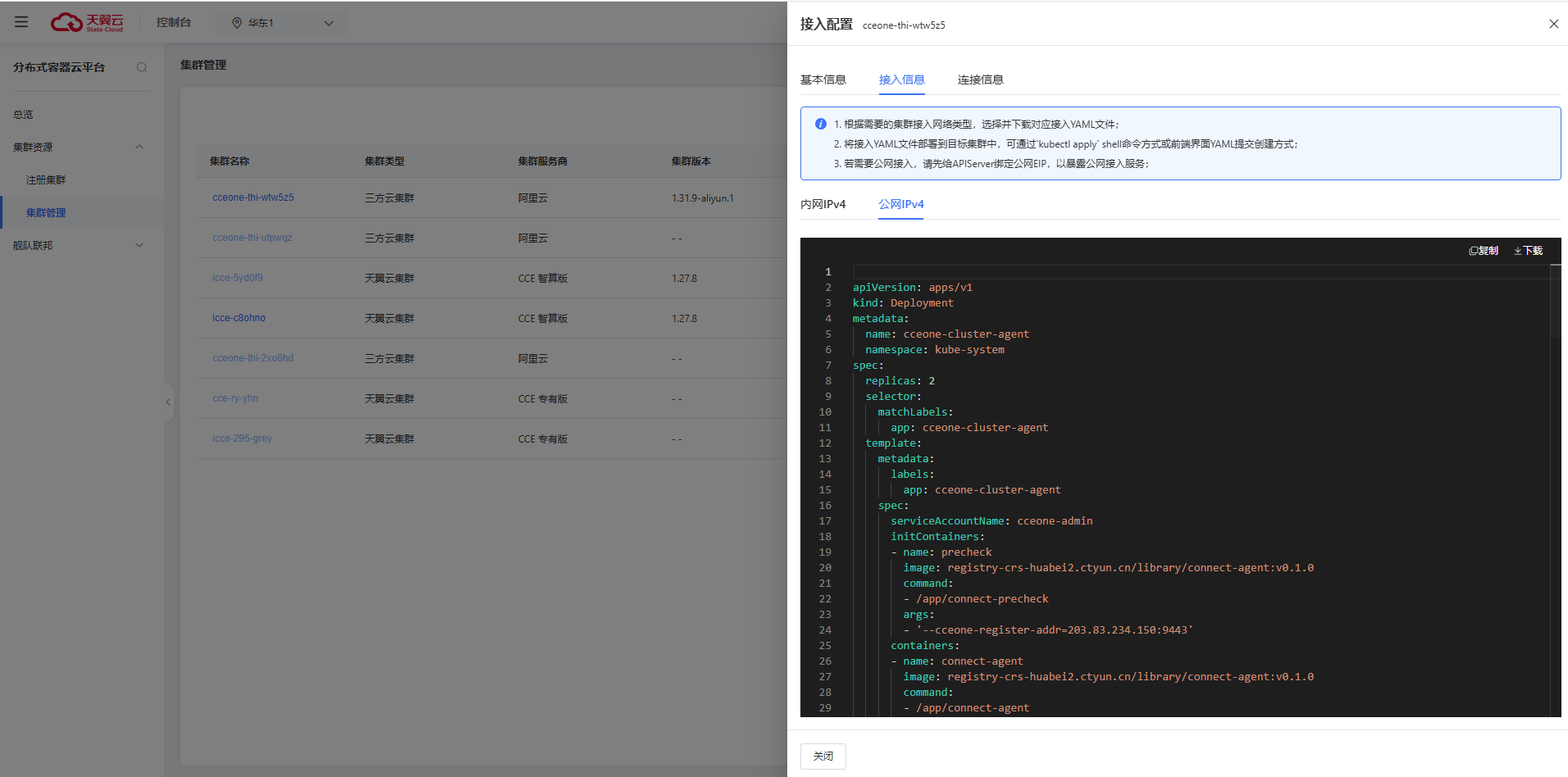Switch to the 基本信息 tab
This screenshot has width=1568, height=777.
click(x=823, y=80)
